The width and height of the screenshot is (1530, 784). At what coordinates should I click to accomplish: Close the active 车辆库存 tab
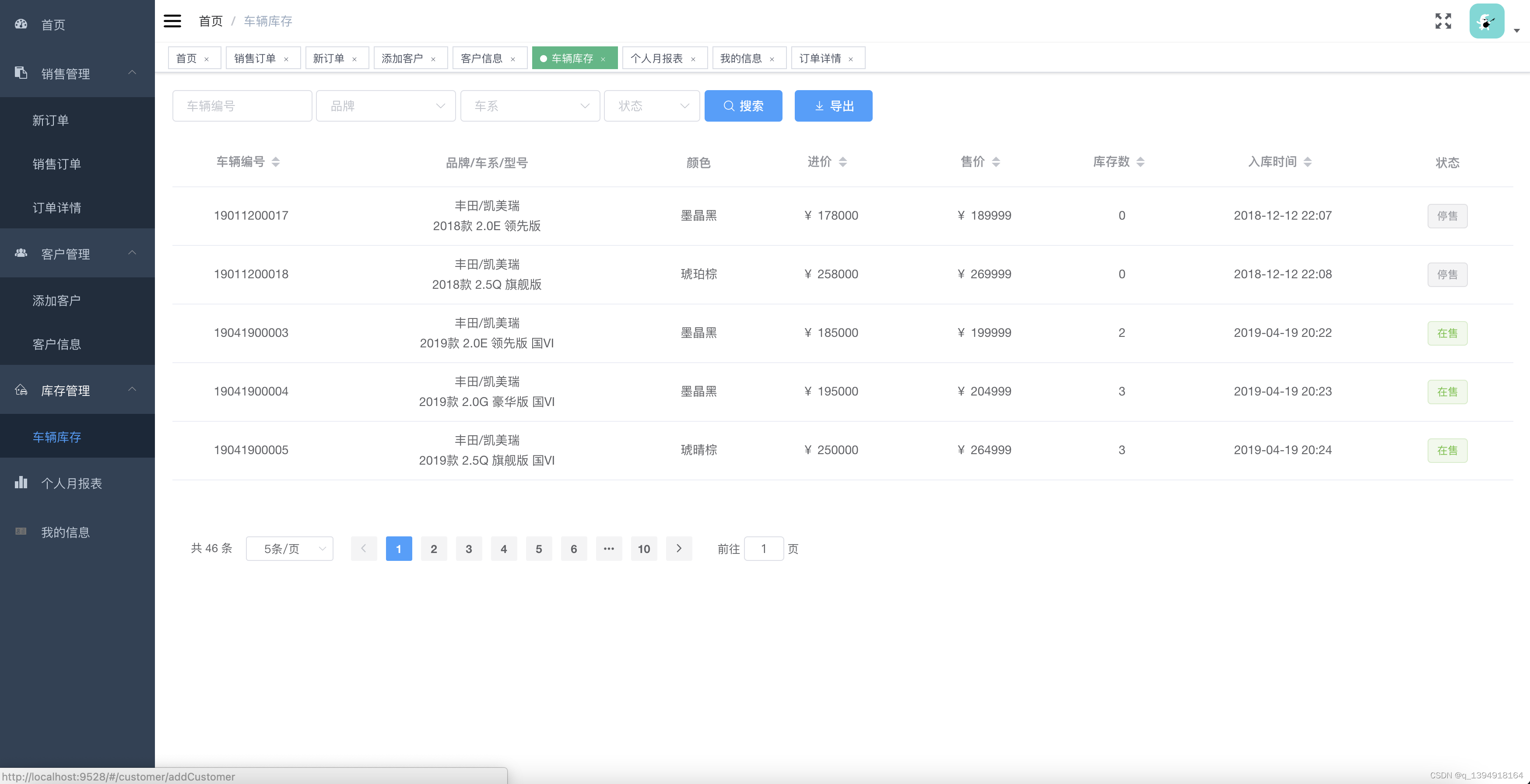click(x=604, y=59)
